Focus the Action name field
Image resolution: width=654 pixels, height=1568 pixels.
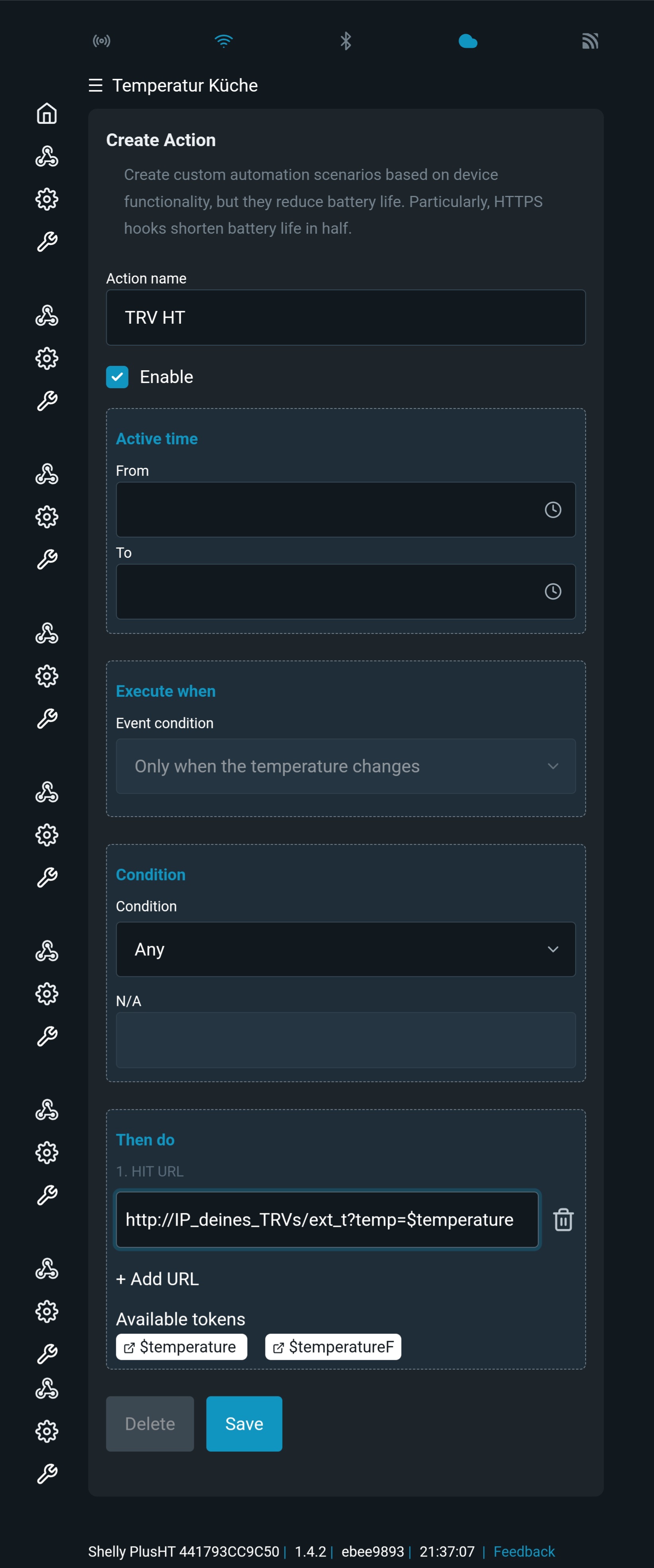346,317
